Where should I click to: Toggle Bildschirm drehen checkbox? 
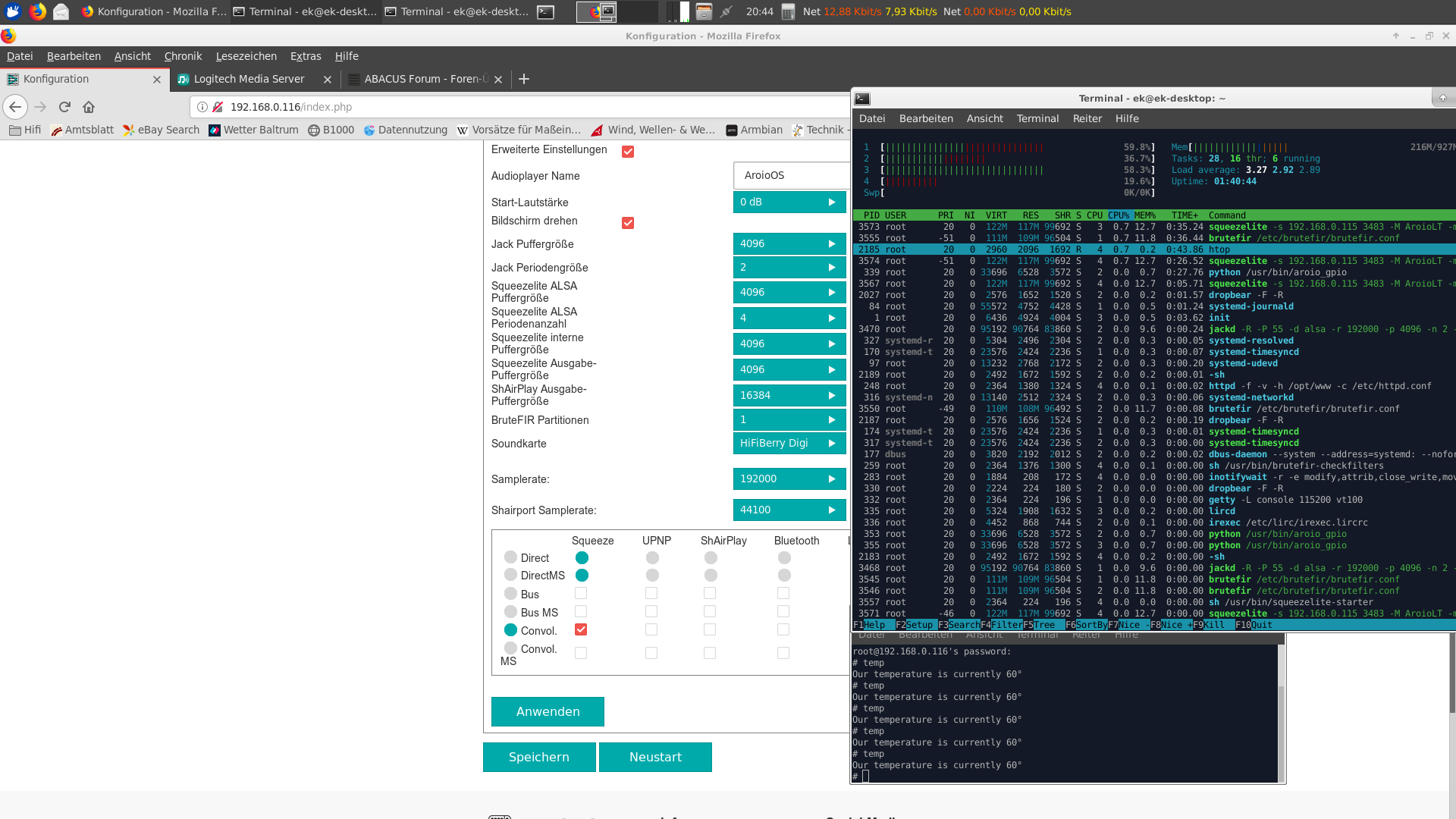pos(628,223)
